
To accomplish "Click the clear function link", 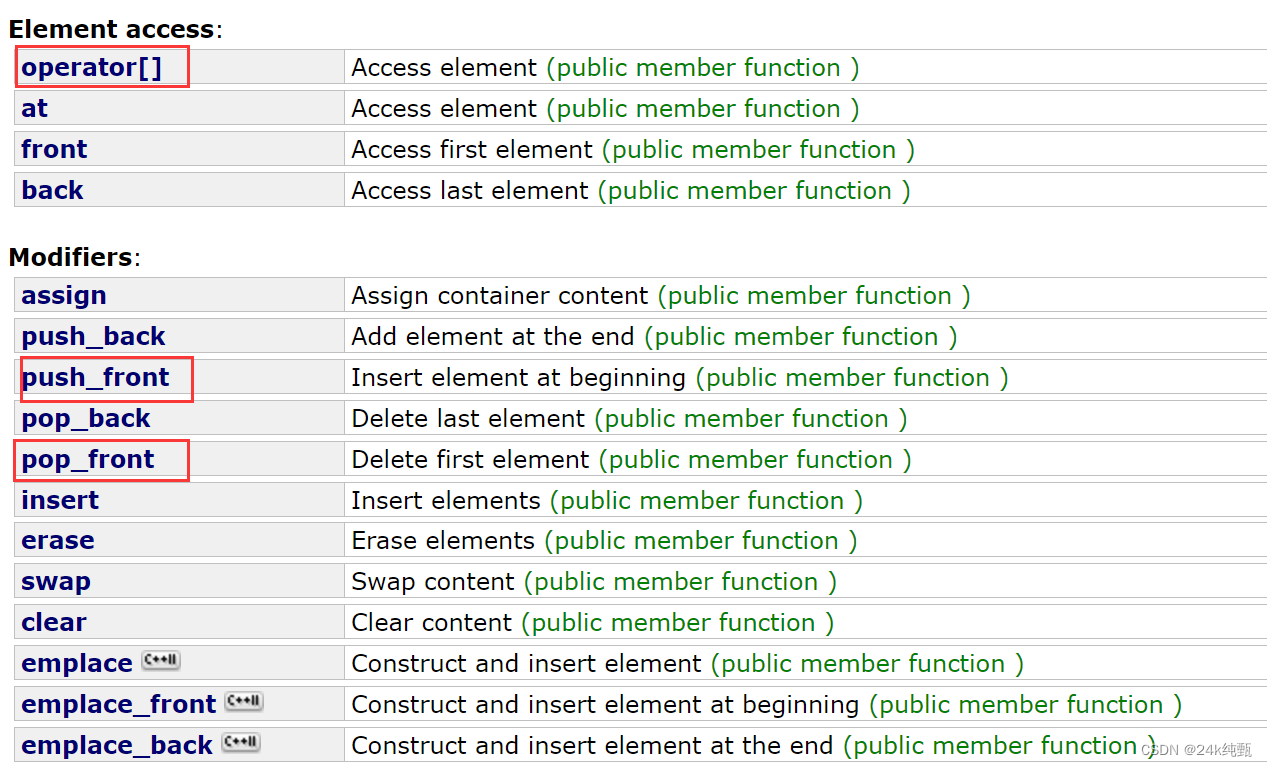I will pyautogui.click(x=54, y=623).
